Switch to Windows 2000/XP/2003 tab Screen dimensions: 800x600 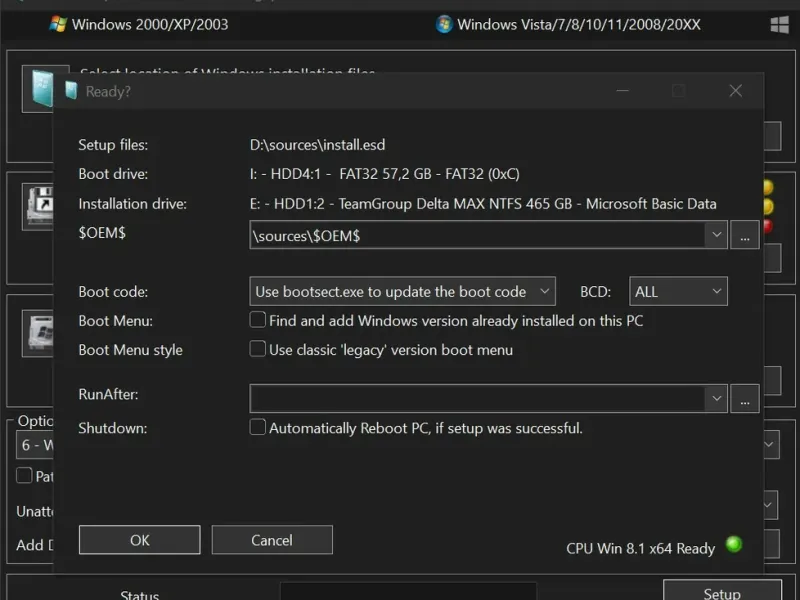click(x=139, y=24)
